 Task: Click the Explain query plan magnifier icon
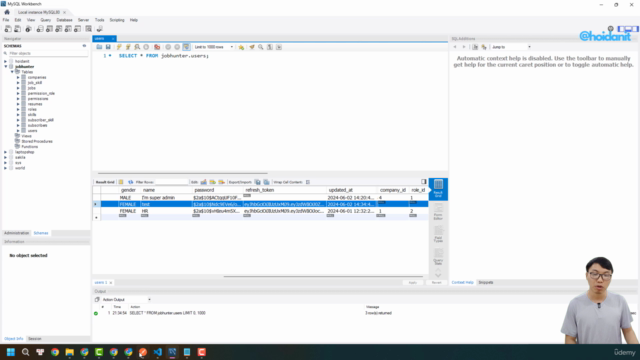137,47
